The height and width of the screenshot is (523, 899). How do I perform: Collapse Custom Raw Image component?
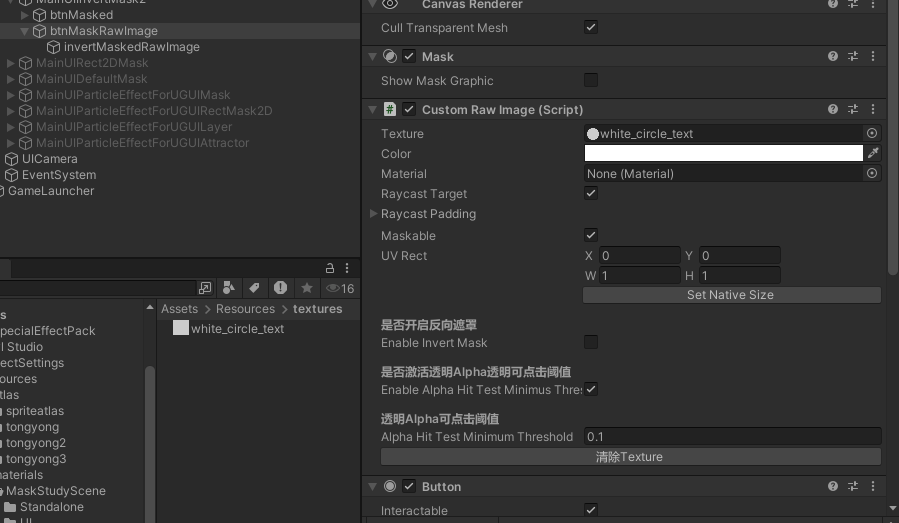point(373,109)
